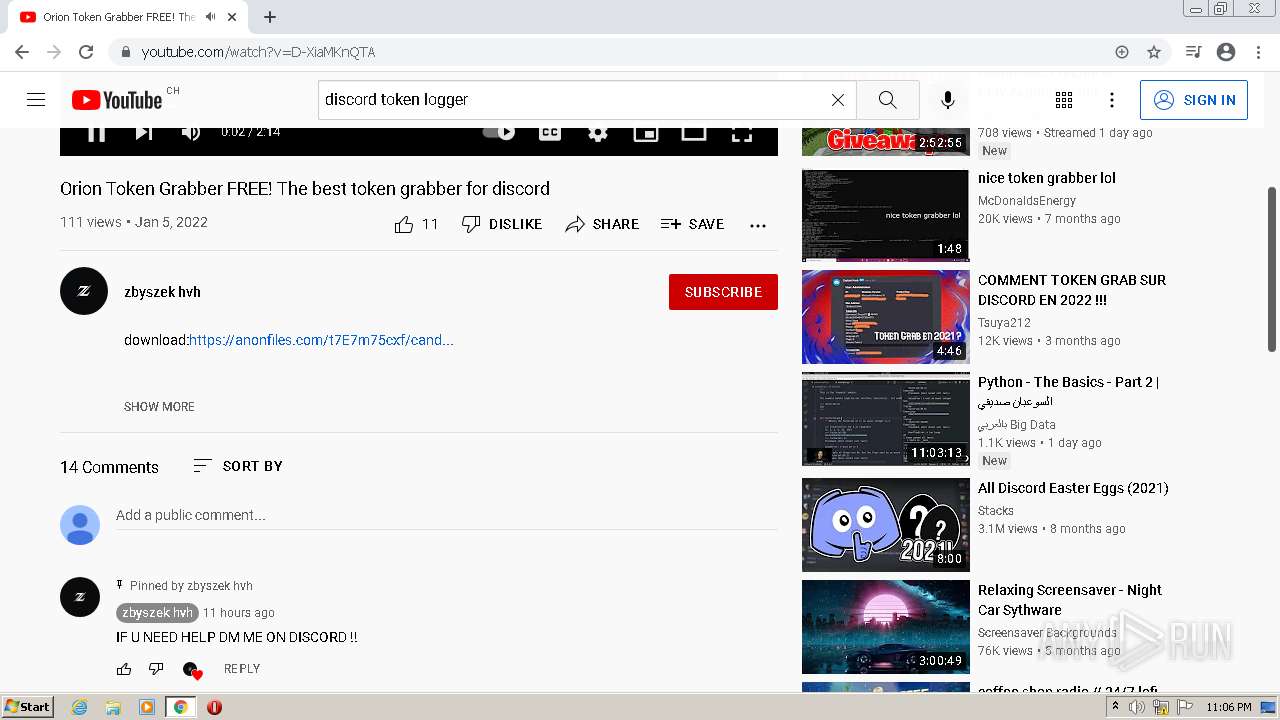
Task: Open the YouTube apps grid
Action: (1064, 100)
